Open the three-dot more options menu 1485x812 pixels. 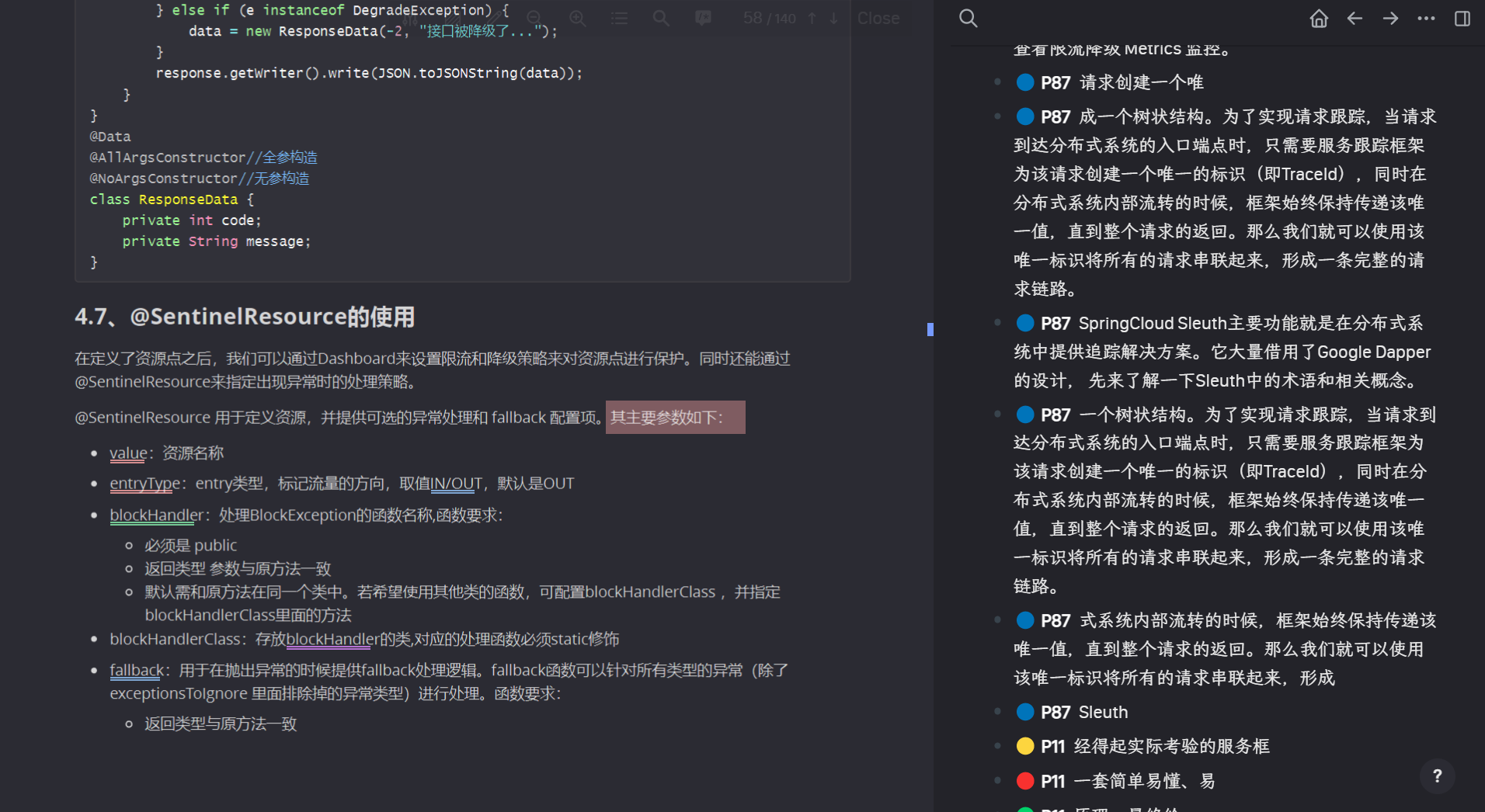(x=1426, y=18)
